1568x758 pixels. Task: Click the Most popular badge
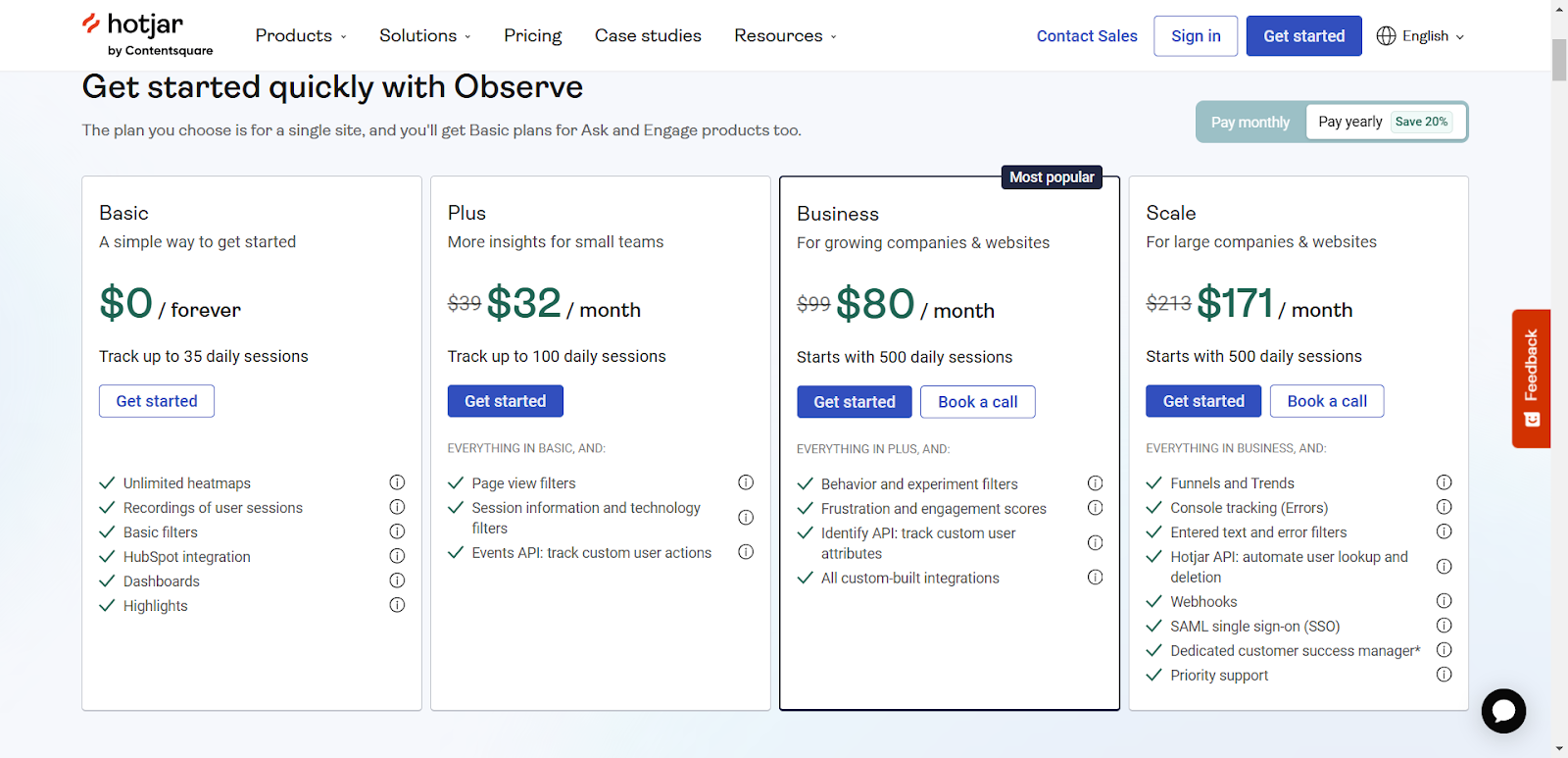tap(1052, 177)
